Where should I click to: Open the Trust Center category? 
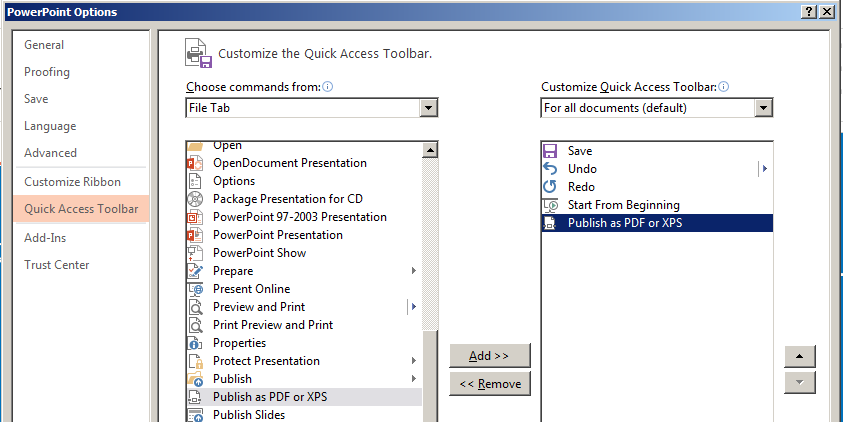click(56, 264)
